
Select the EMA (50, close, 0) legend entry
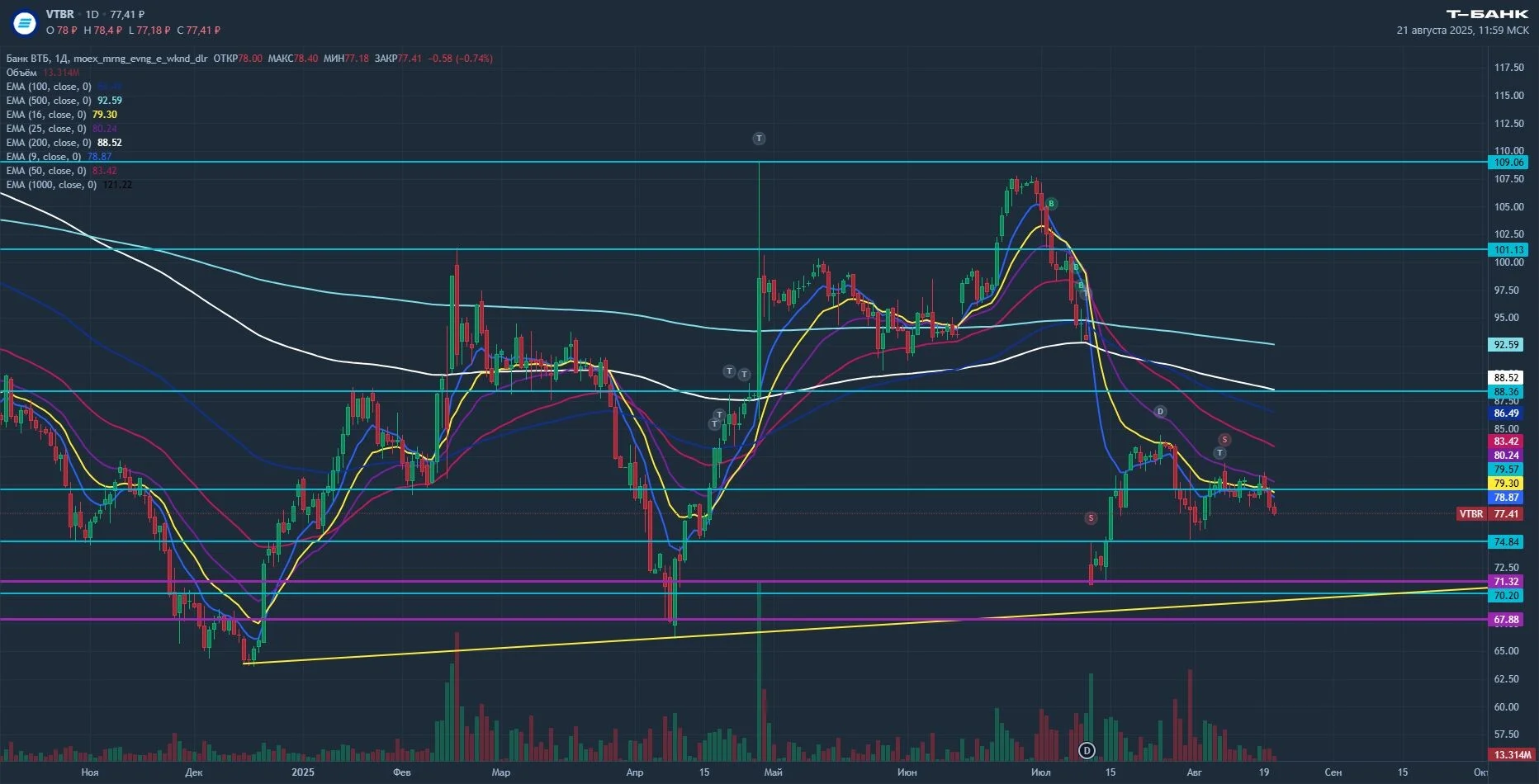[62, 171]
